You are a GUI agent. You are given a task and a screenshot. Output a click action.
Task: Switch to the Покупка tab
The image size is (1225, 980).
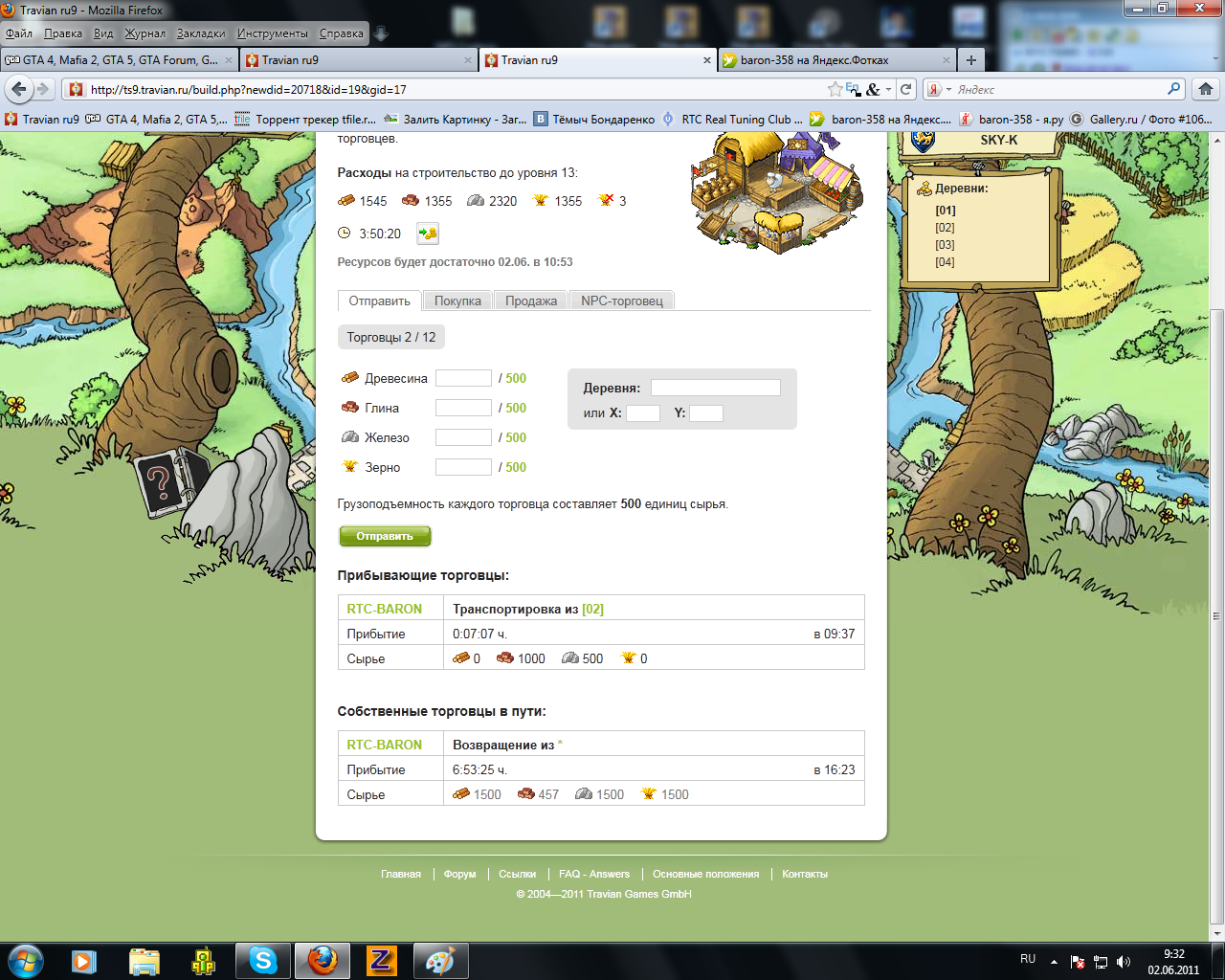457,301
